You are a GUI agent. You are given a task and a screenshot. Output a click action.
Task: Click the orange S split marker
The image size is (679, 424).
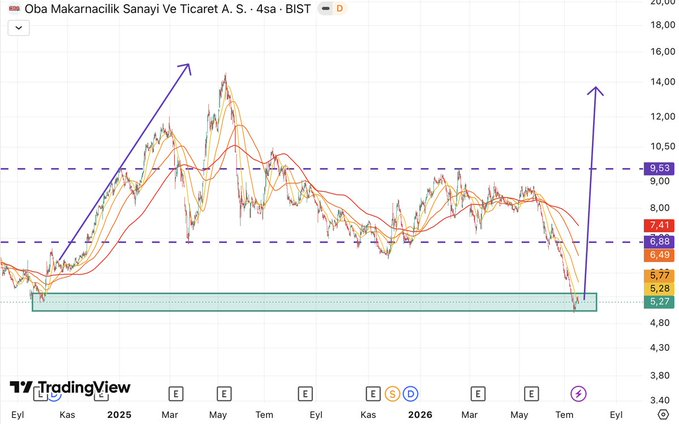[392, 394]
